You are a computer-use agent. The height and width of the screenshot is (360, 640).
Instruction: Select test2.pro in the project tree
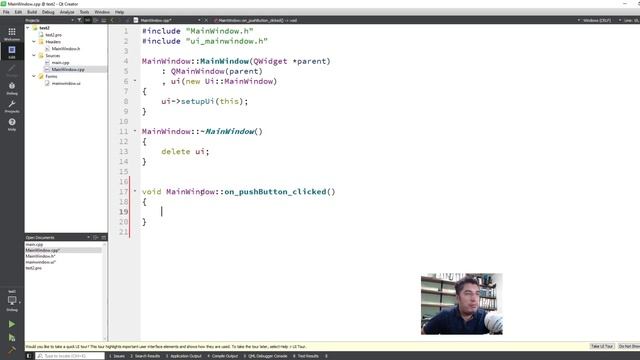pyautogui.click(x=53, y=35)
